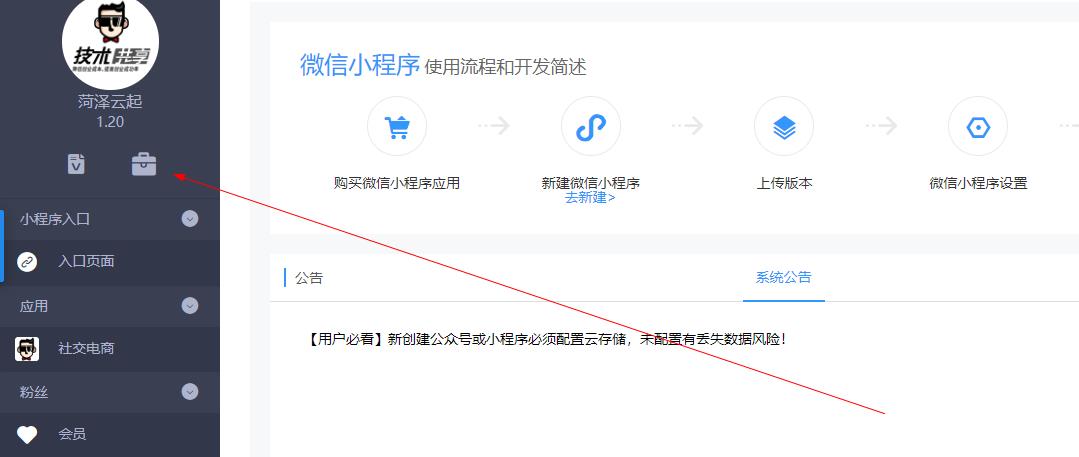Click the briefcase toolbox icon
The height and width of the screenshot is (457, 1079).
click(145, 164)
